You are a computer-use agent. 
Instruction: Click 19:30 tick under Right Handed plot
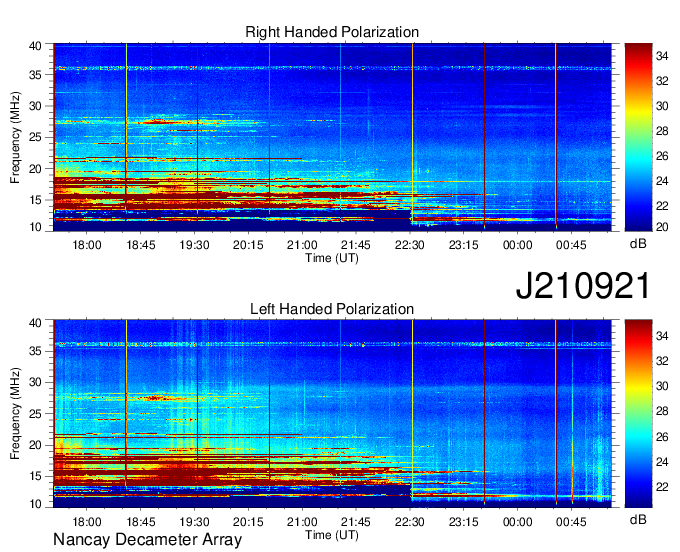click(194, 245)
